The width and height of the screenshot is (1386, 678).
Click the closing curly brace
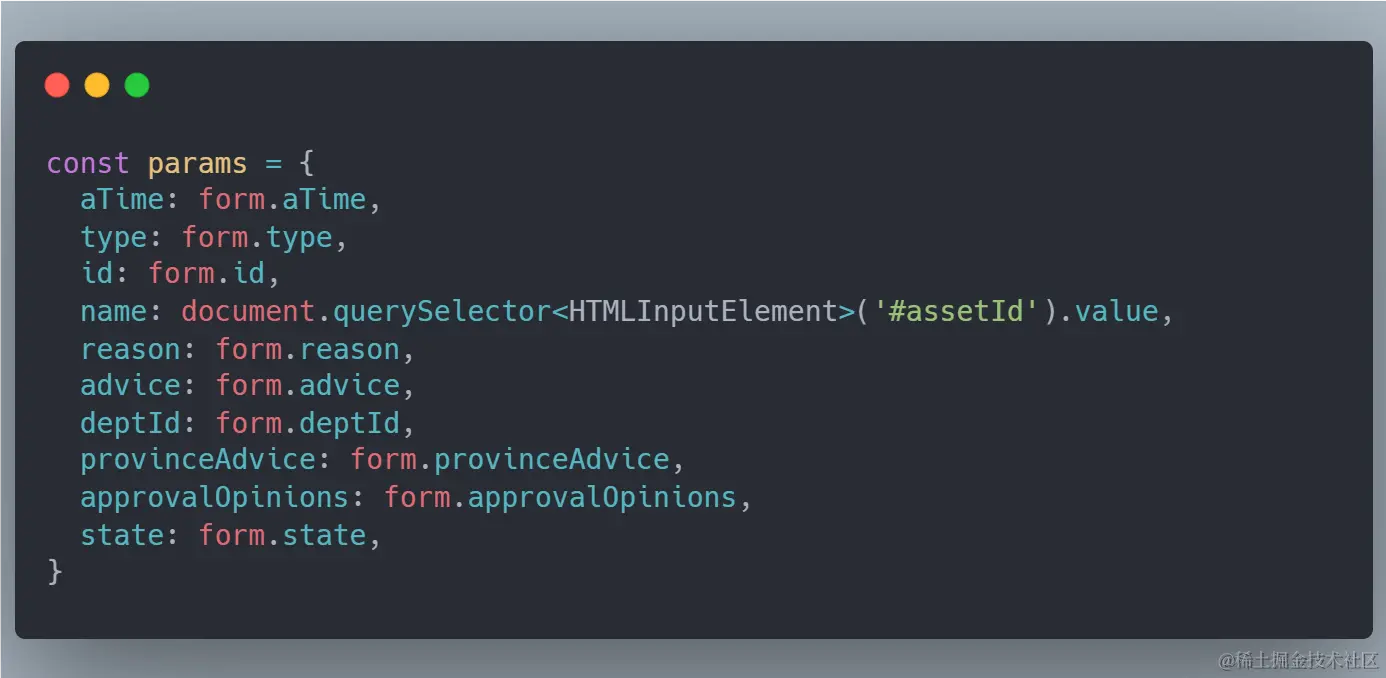click(x=55, y=572)
